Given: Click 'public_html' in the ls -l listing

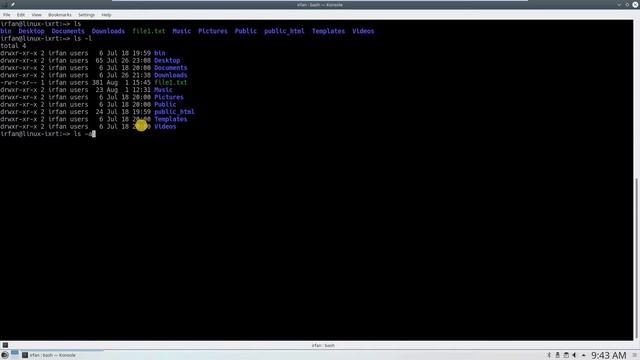Looking at the screenshot, I should click(x=174, y=112).
